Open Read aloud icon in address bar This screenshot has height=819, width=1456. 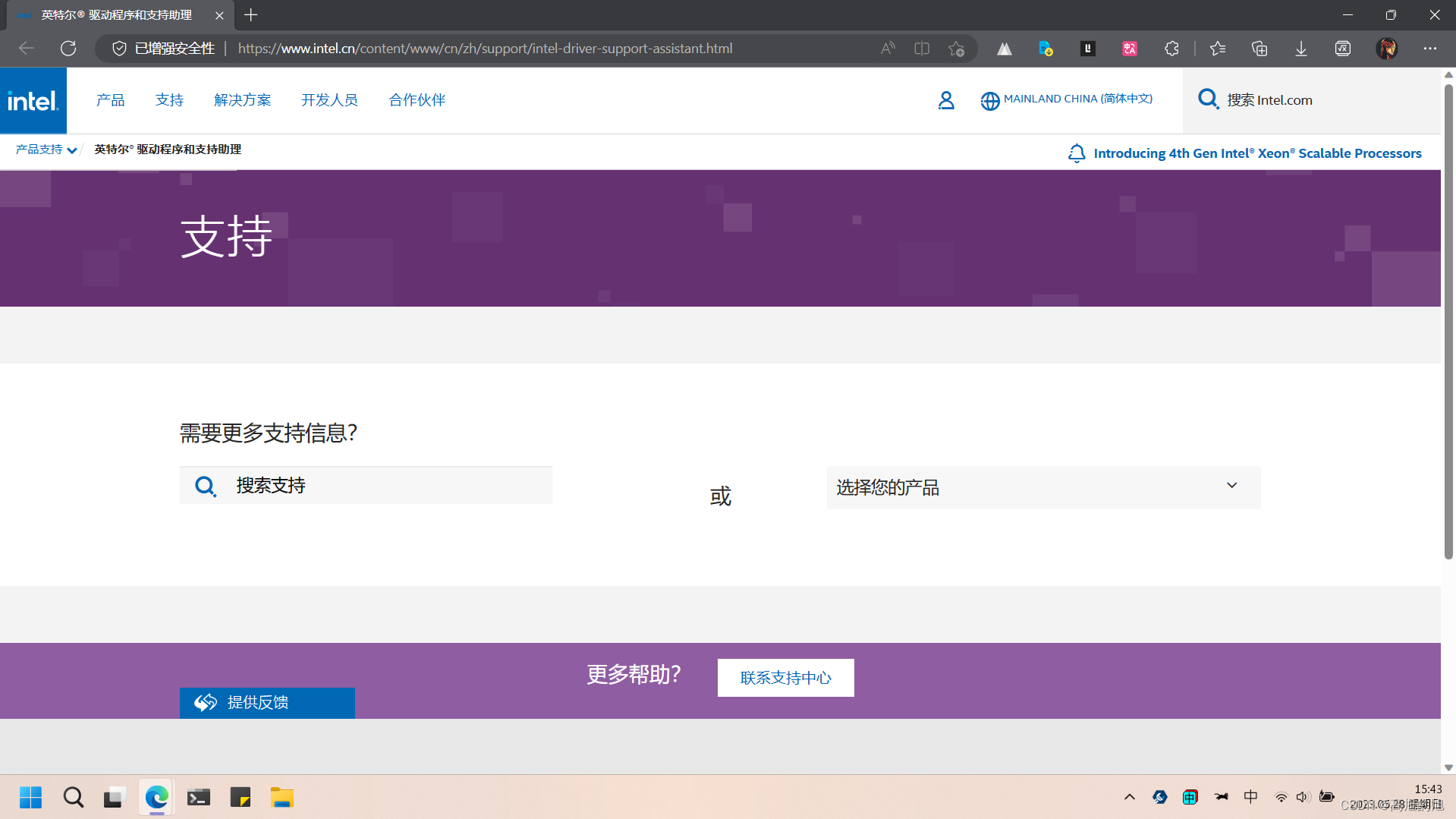[888, 49]
